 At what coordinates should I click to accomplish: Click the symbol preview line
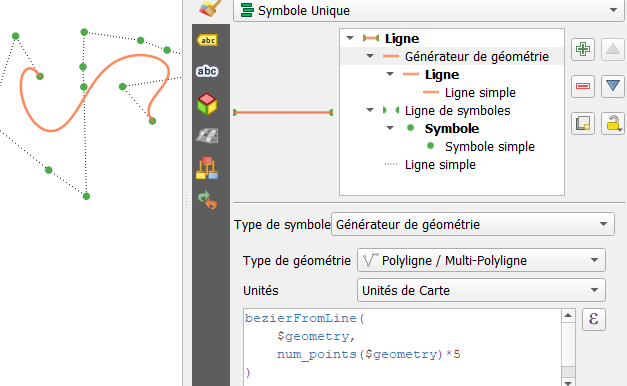click(x=283, y=112)
